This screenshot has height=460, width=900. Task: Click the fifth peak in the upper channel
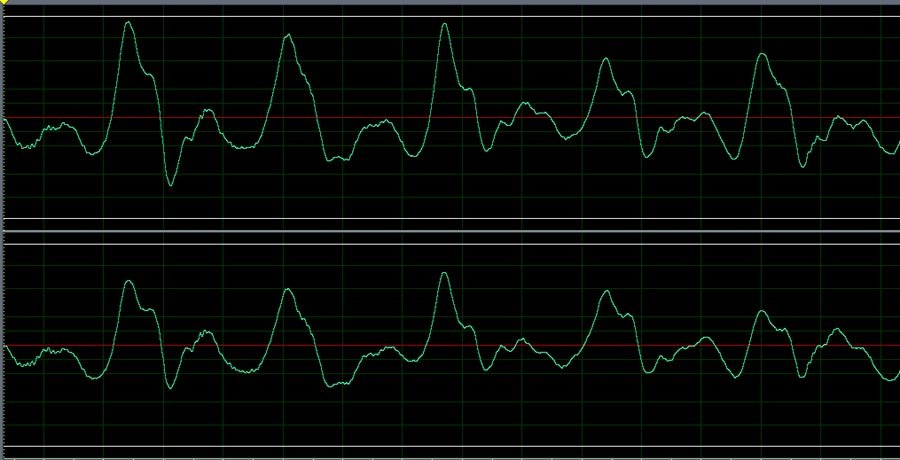pos(762,54)
